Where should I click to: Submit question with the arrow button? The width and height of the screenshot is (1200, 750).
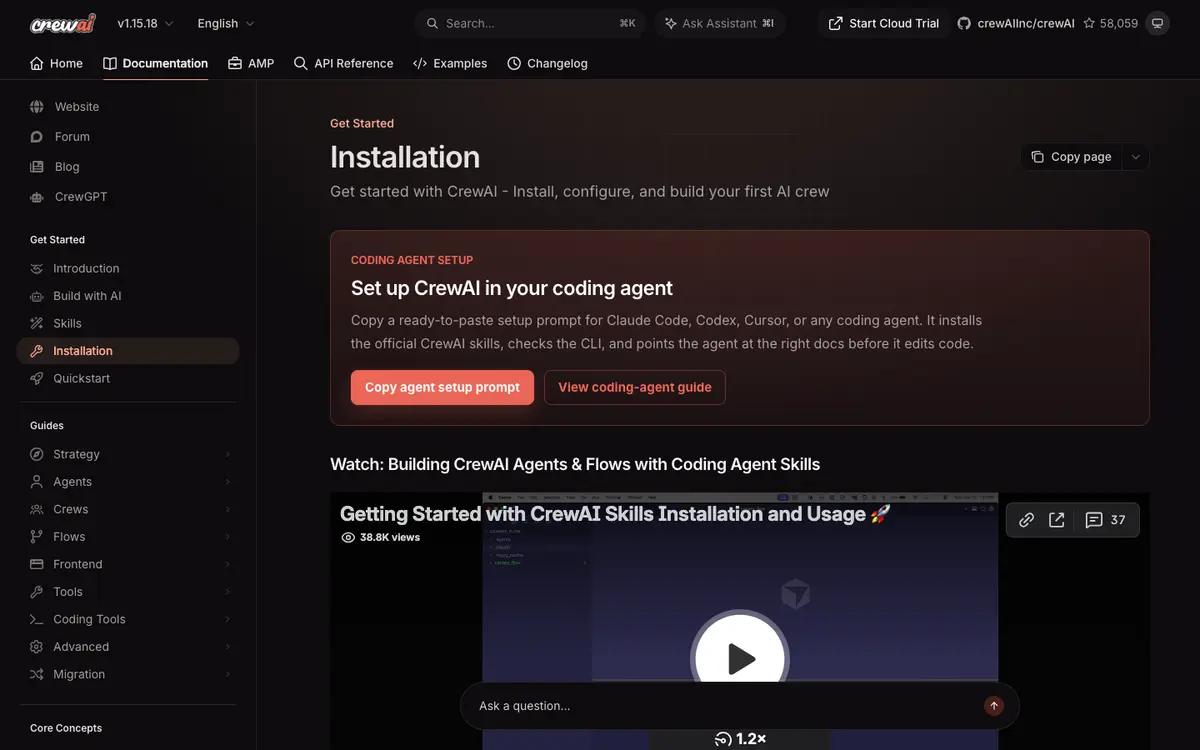[x=994, y=706]
